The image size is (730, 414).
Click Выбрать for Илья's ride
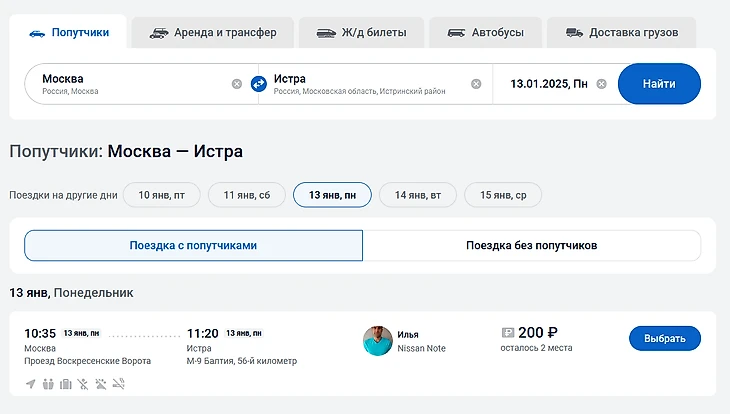pyautogui.click(x=665, y=339)
